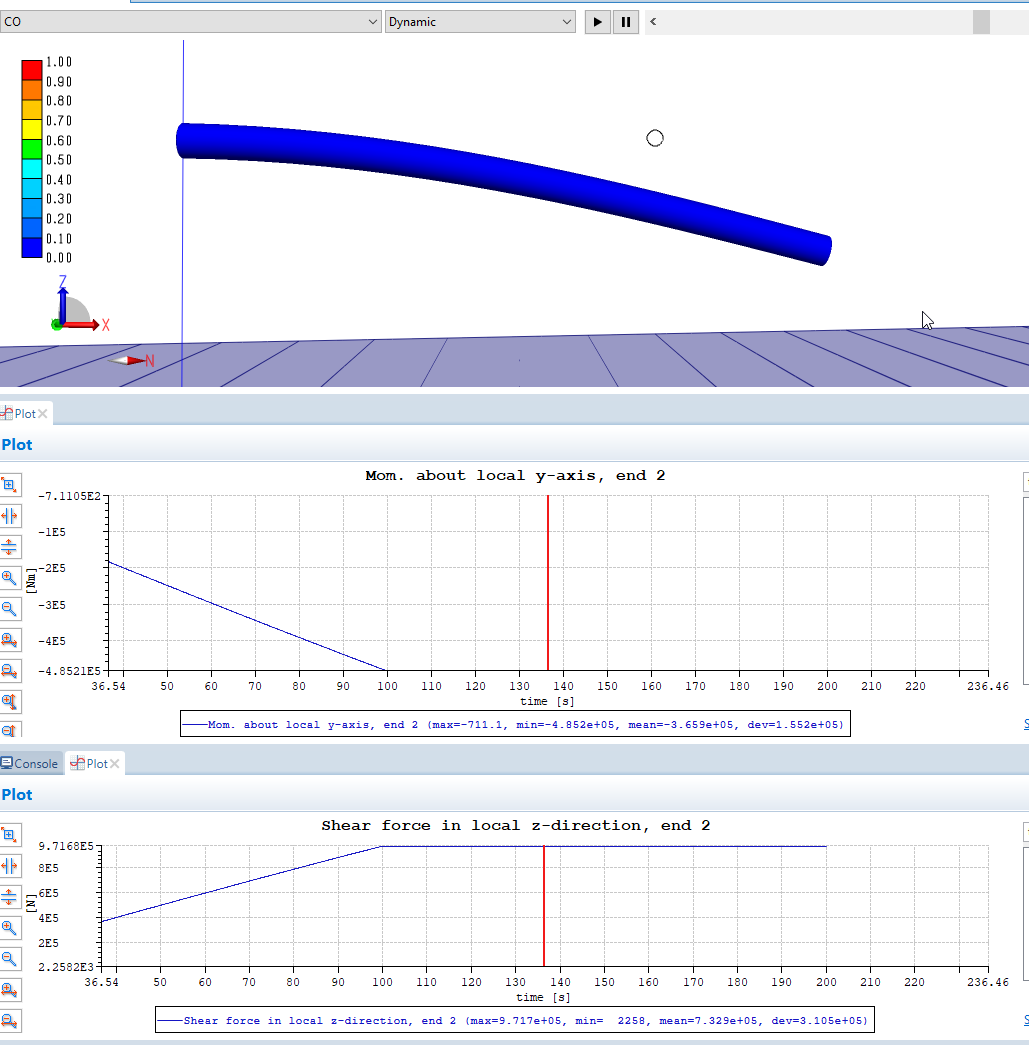Click auto-range fit icon in moment plot
This screenshot has width=1029, height=1045.
(x=10, y=485)
